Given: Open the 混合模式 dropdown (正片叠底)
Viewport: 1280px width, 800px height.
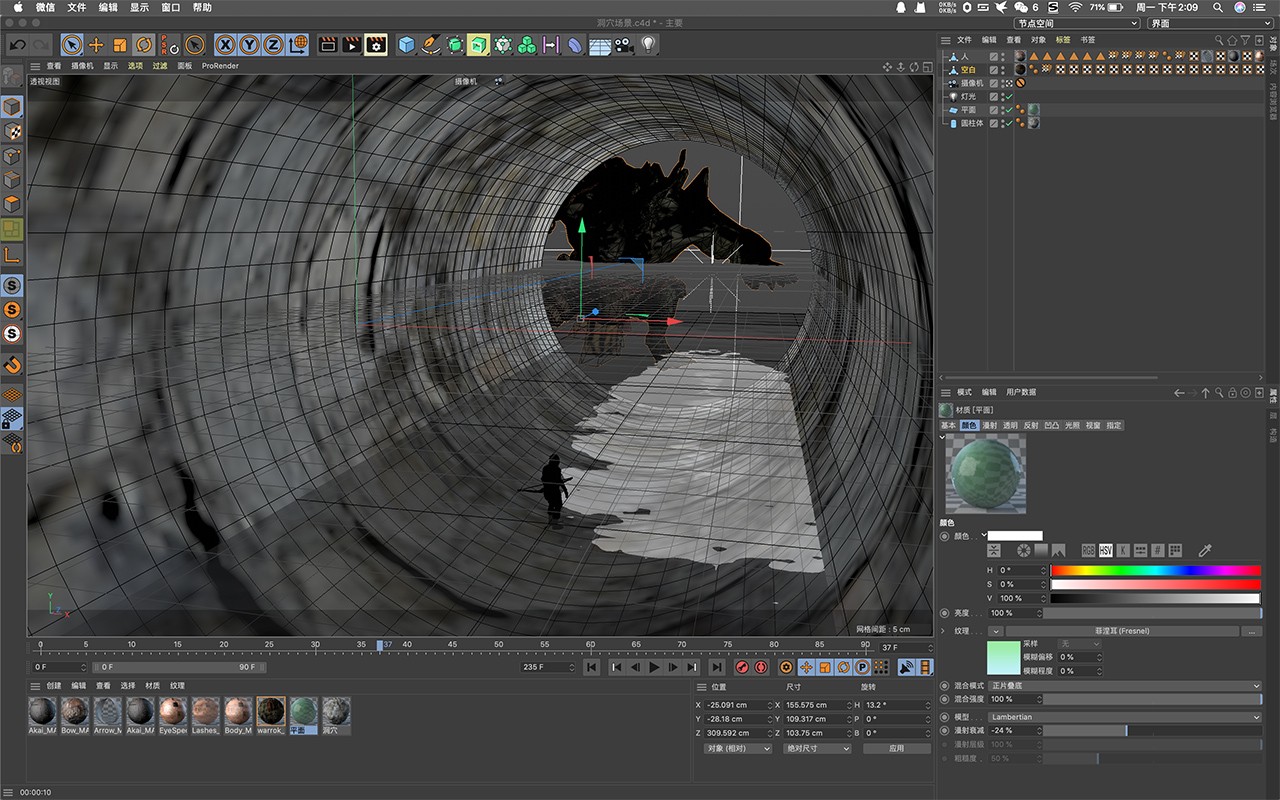Looking at the screenshot, I should pos(1124,686).
